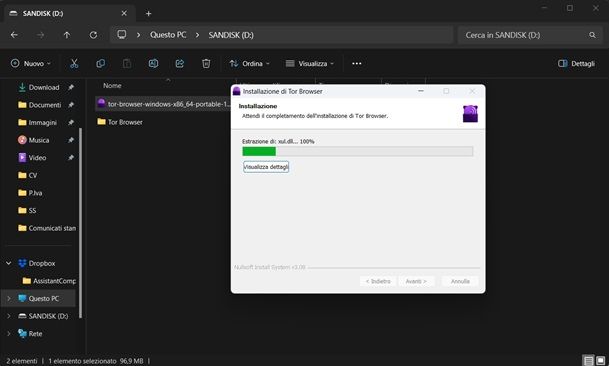
Task: Click the chevron after Questo PC in breadcrumb
Action: point(197,35)
